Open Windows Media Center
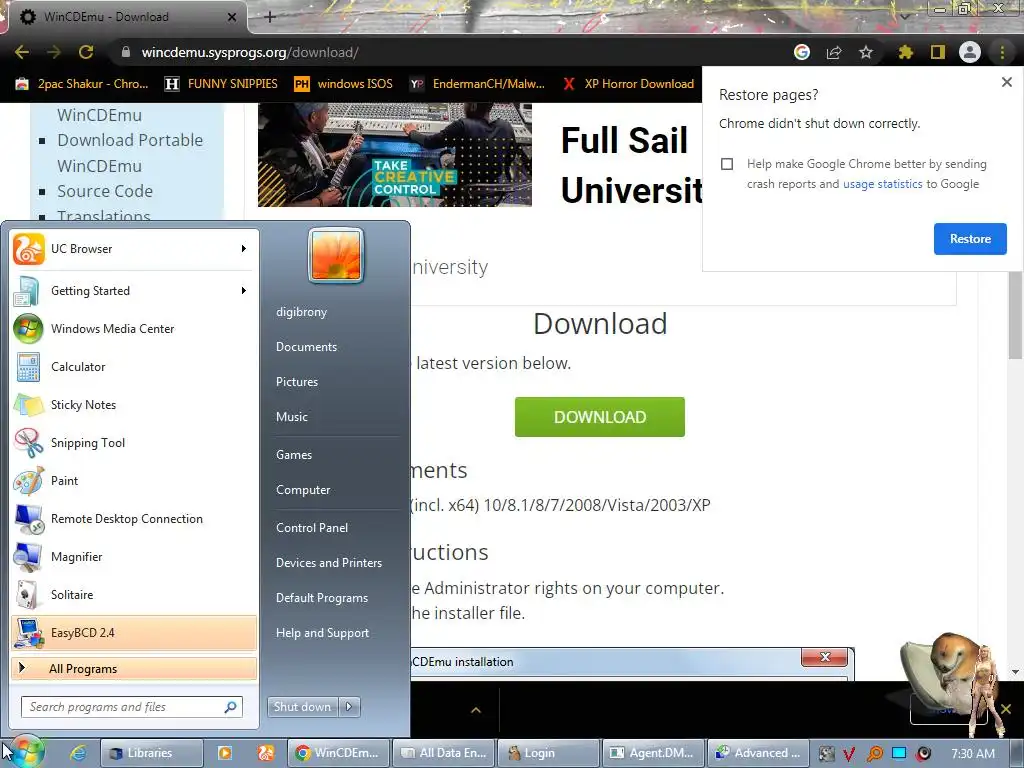1024x768 pixels. coord(134,328)
